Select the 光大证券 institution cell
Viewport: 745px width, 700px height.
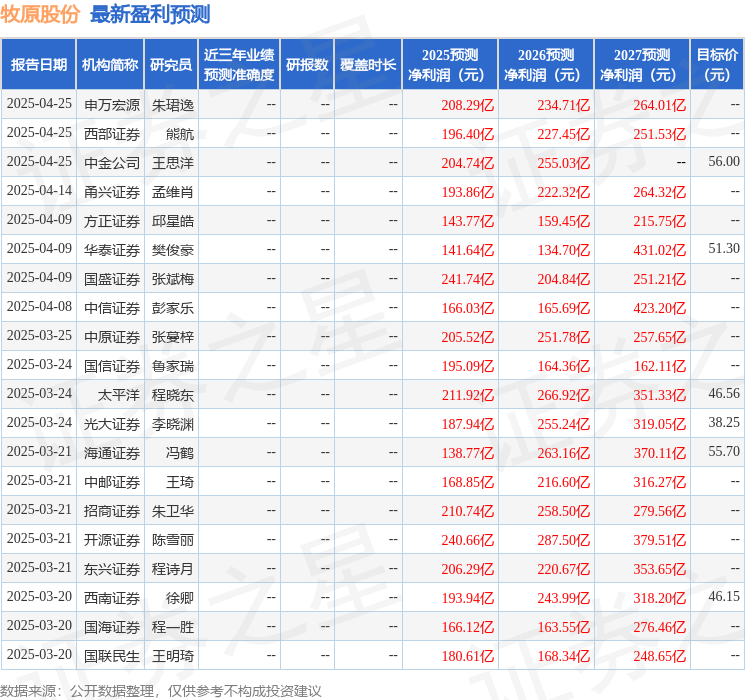(112, 424)
